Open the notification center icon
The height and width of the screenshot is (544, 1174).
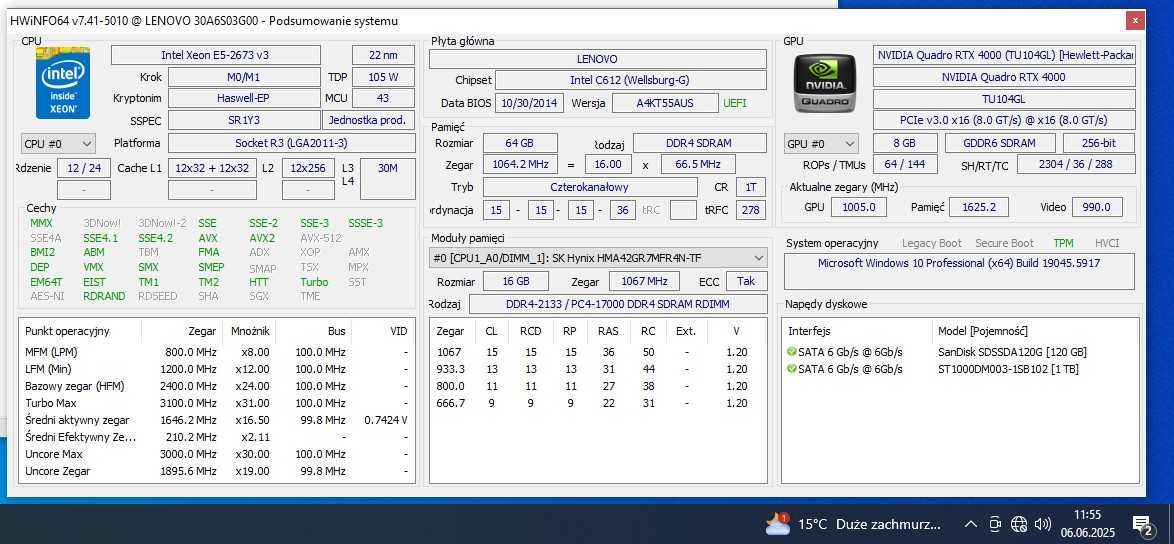coord(1142,525)
